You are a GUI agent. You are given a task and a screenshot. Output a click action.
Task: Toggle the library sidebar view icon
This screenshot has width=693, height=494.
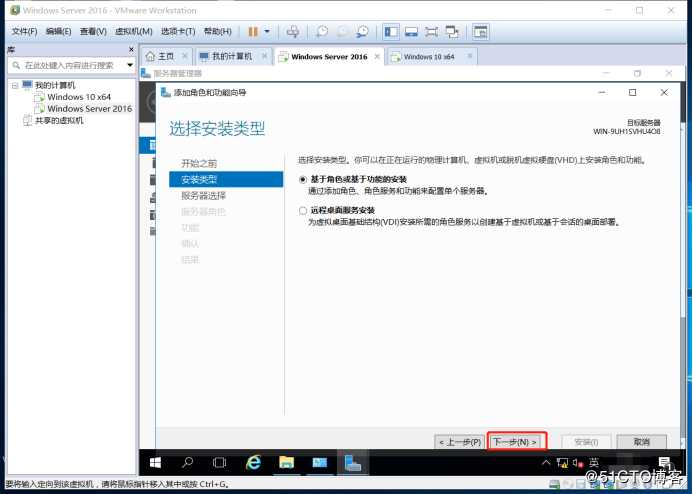391,32
